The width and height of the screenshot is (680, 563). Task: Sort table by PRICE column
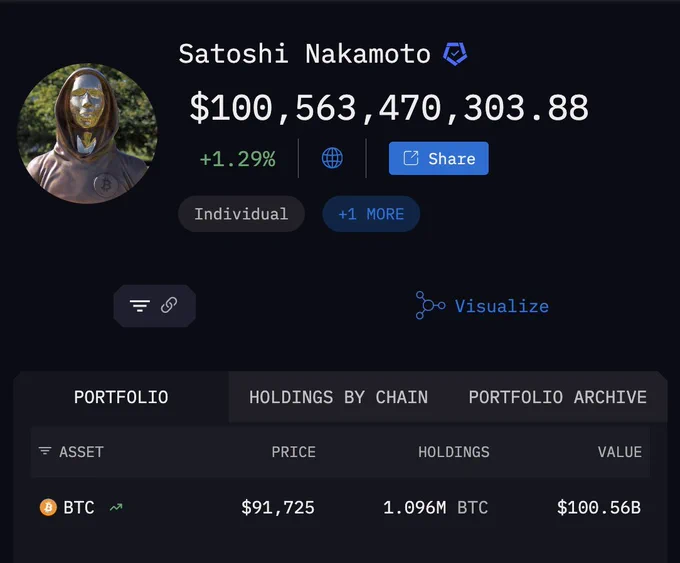click(294, 452)
